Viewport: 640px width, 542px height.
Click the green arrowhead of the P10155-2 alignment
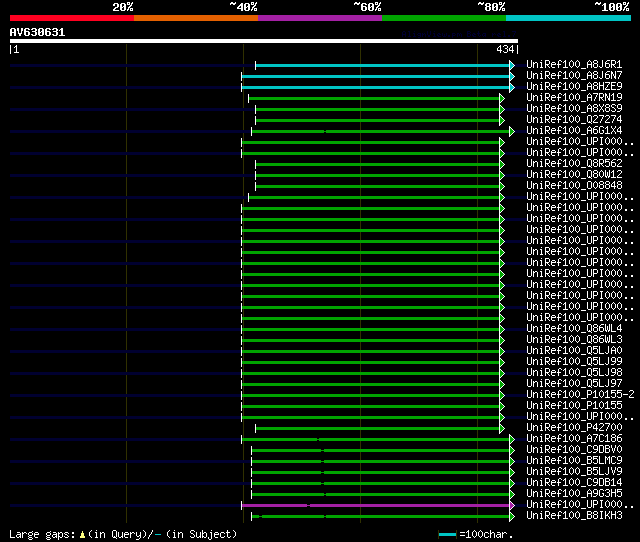click(502, 395)
